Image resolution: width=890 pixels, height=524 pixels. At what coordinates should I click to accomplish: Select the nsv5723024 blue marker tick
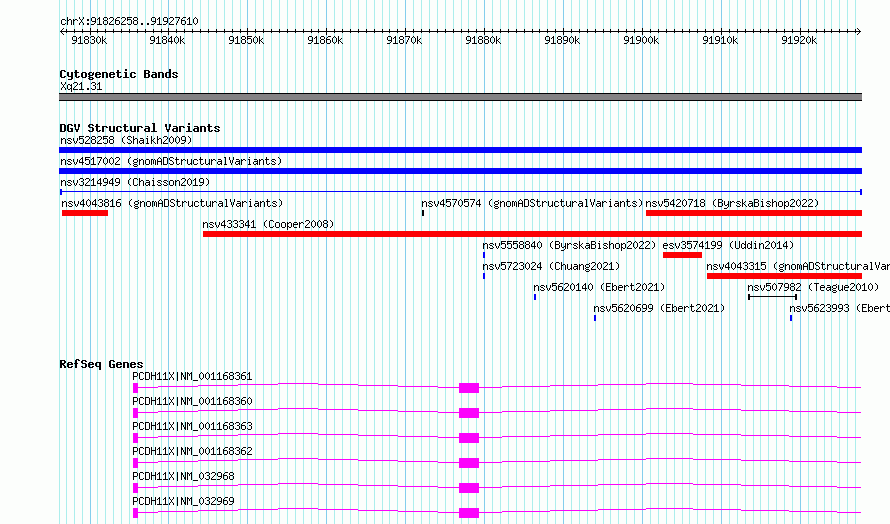tap(484, 276)
